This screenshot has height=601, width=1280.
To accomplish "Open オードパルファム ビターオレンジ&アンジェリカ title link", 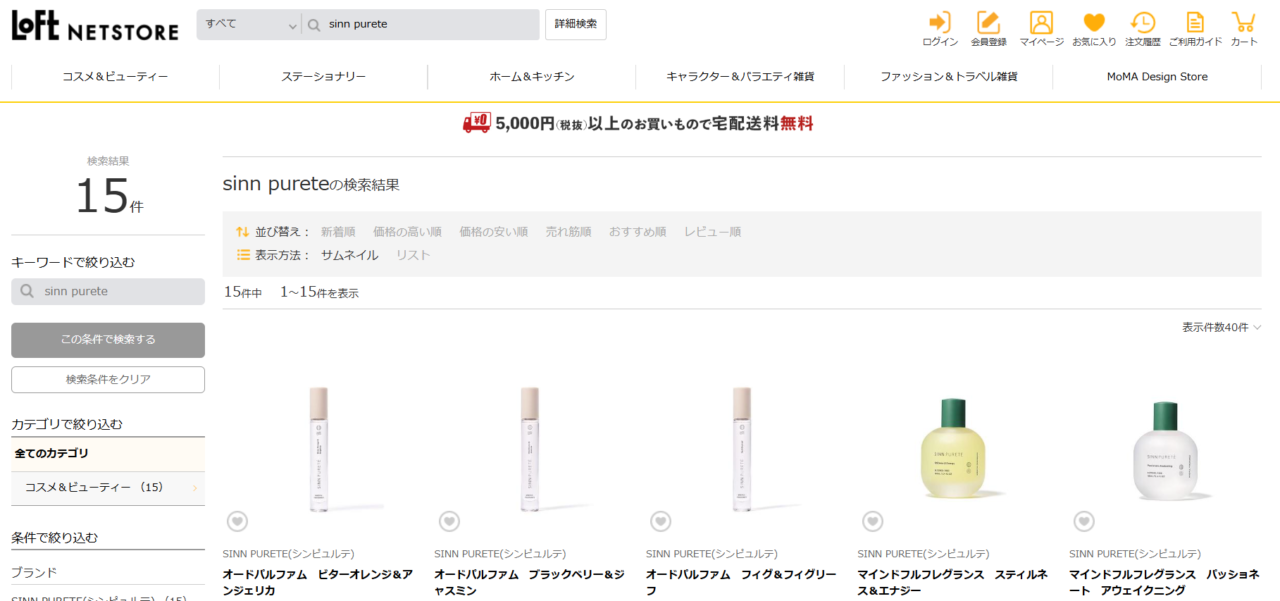I will [x=318, y=582].
